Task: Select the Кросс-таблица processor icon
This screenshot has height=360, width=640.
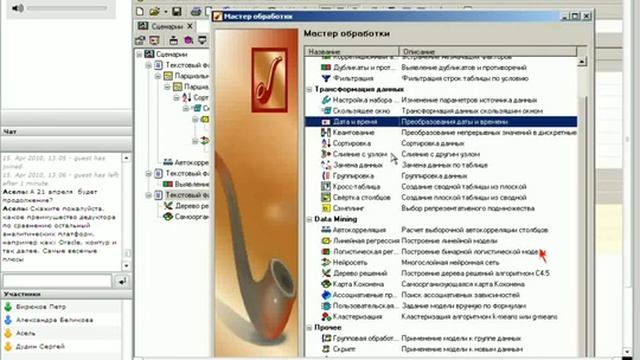Action: coord(326,187)
